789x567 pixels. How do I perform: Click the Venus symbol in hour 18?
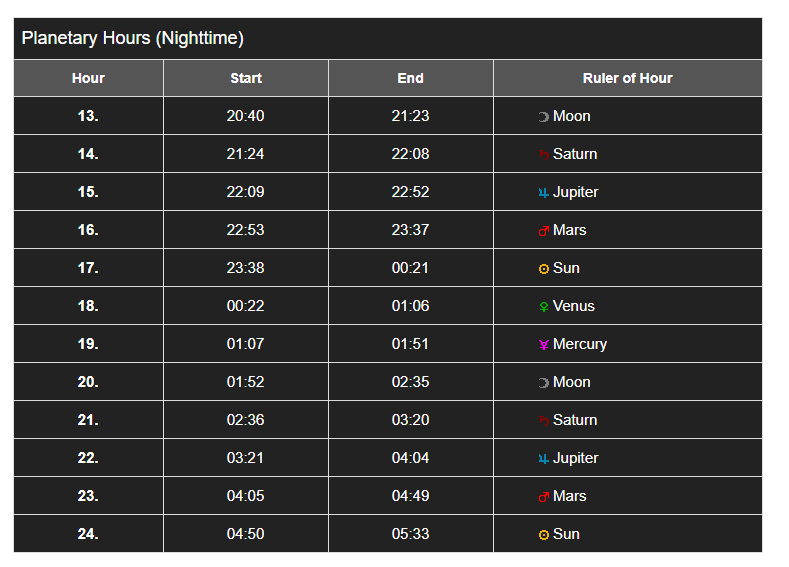(x=544, y=307)
